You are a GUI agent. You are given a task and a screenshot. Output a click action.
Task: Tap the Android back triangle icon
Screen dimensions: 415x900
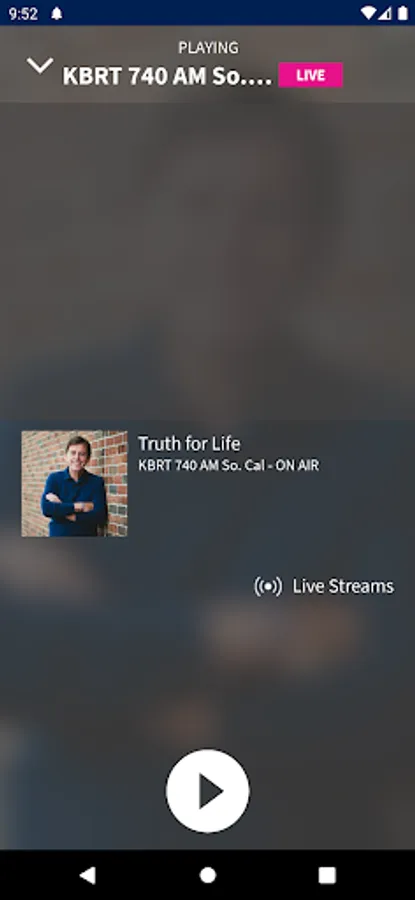click(87, 875)
